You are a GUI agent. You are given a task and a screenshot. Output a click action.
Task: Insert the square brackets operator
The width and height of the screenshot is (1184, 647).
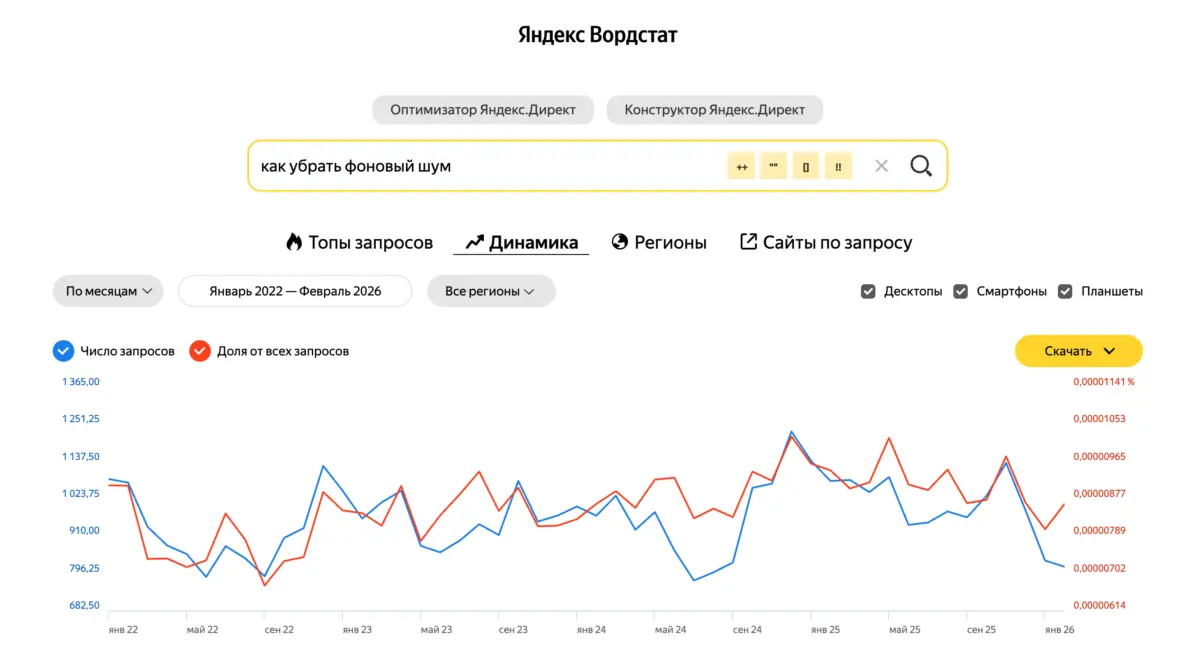tap(806, 166)
